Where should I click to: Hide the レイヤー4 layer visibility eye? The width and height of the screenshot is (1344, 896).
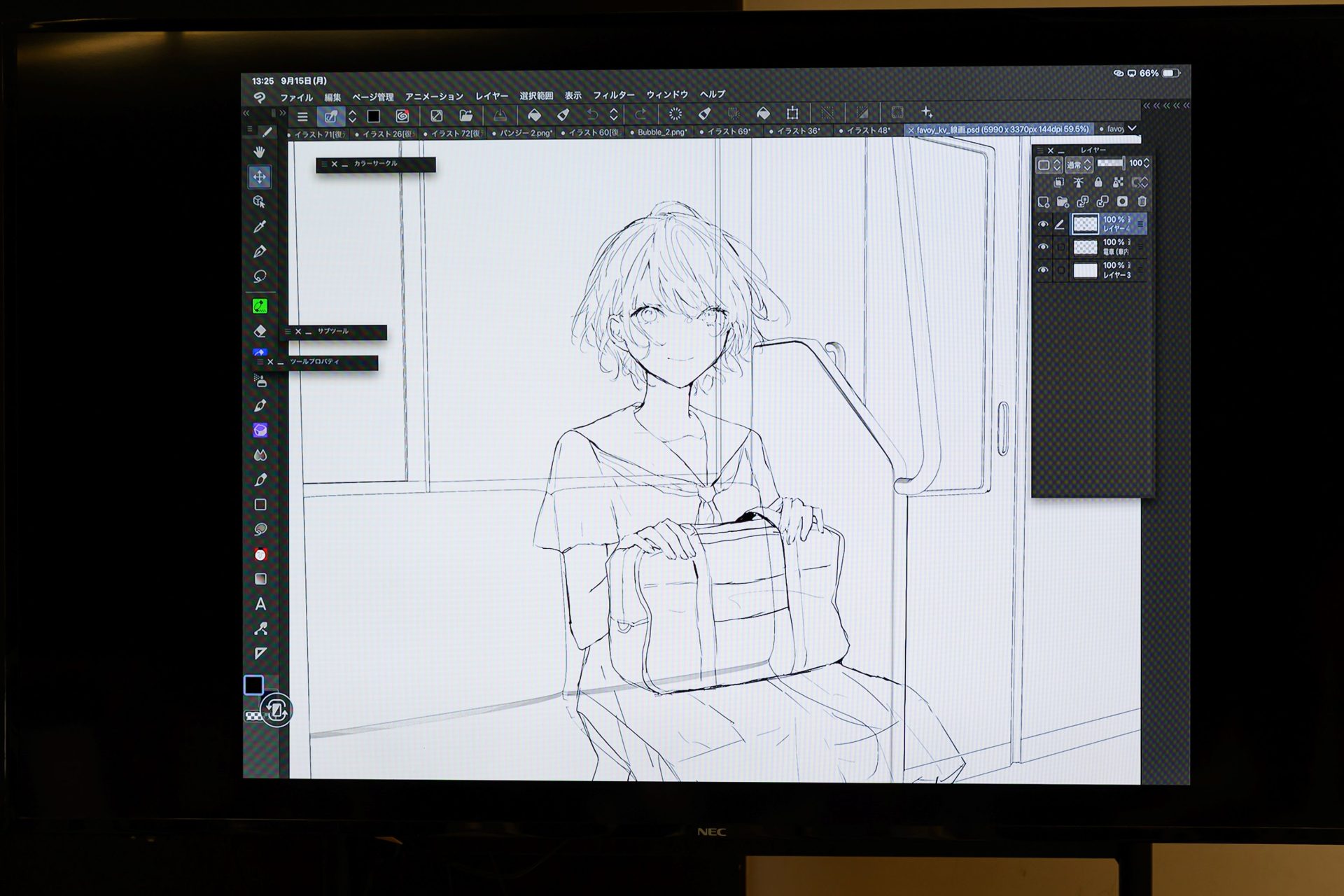[1043, 225]
